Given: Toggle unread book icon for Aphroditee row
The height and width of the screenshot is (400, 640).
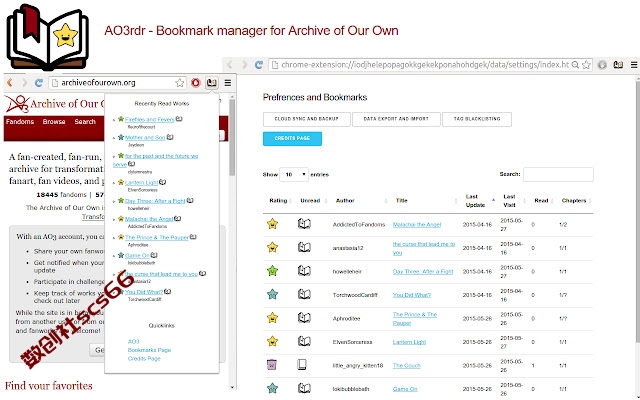Looking at the screenshot, I should click(304, 318).
